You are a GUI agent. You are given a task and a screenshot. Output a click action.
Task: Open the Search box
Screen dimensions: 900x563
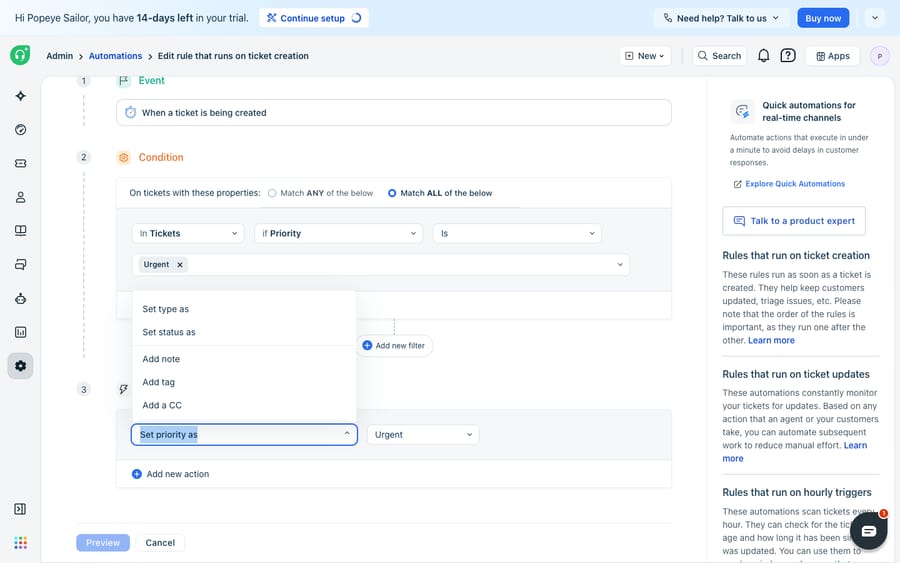pos(719,56)
